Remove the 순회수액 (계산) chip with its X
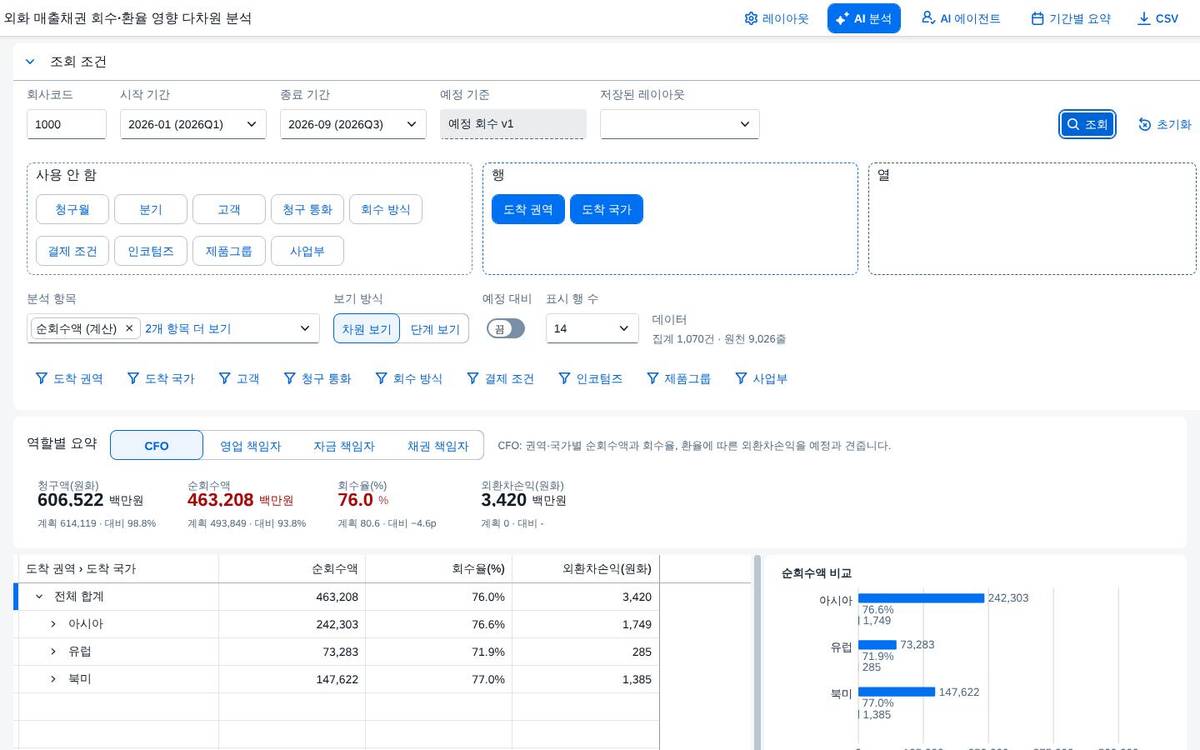Image resolution: width=1200 pixels, height=750 pixels. [x=129, y=328]
